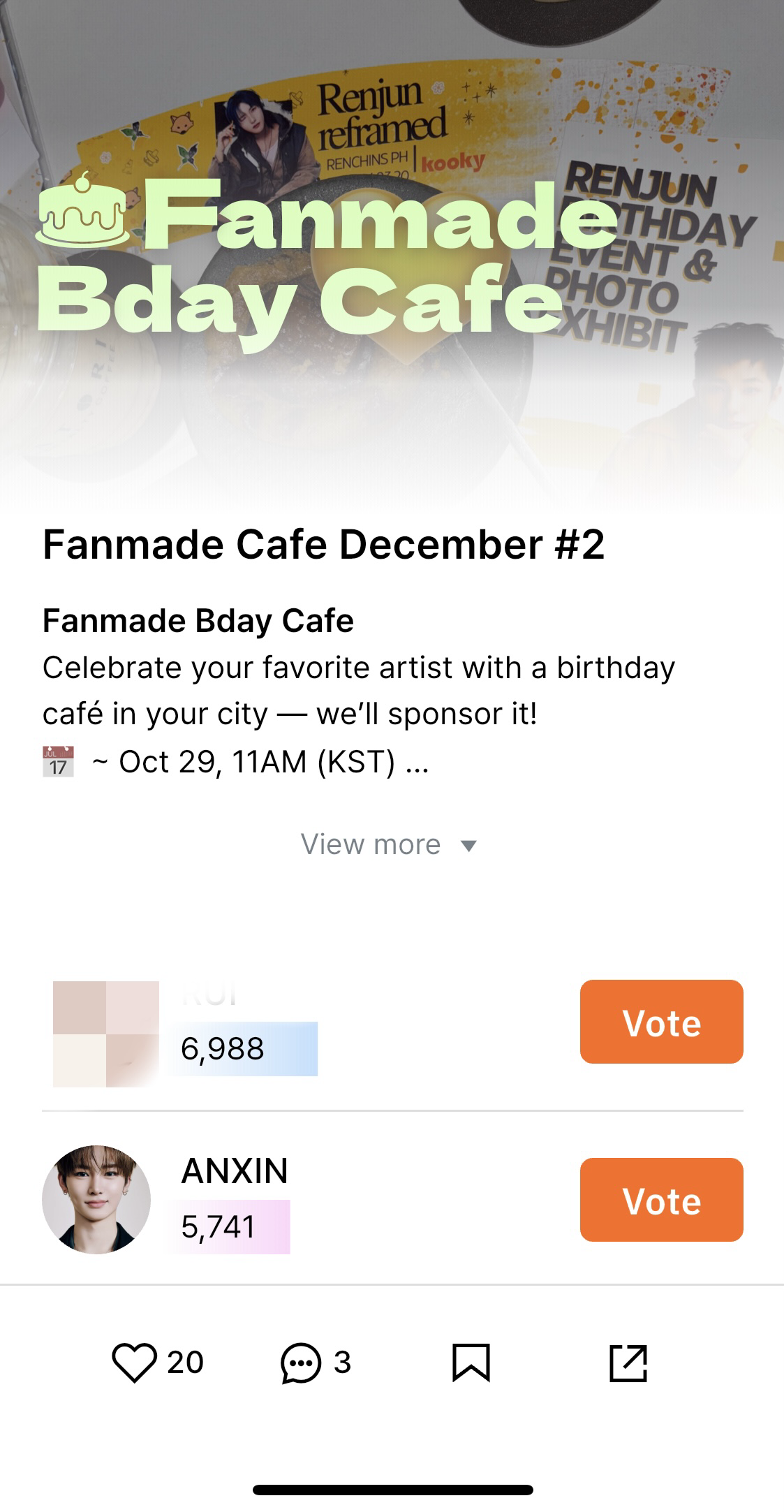Open comments via the speech bubble icon
Screen dimensions: 784x1512
(x=301, y=1363)
